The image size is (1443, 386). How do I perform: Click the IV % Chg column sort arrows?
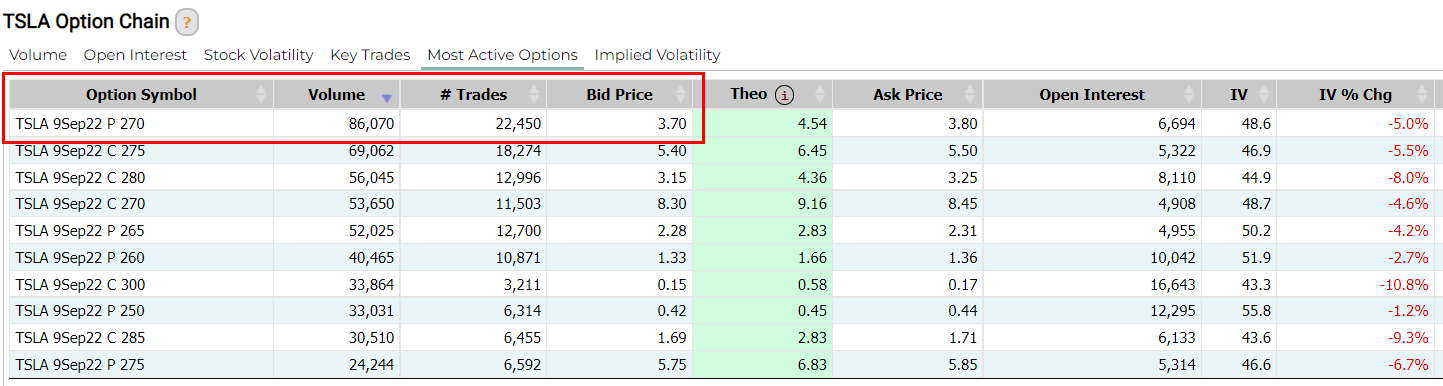[1423, 95]
